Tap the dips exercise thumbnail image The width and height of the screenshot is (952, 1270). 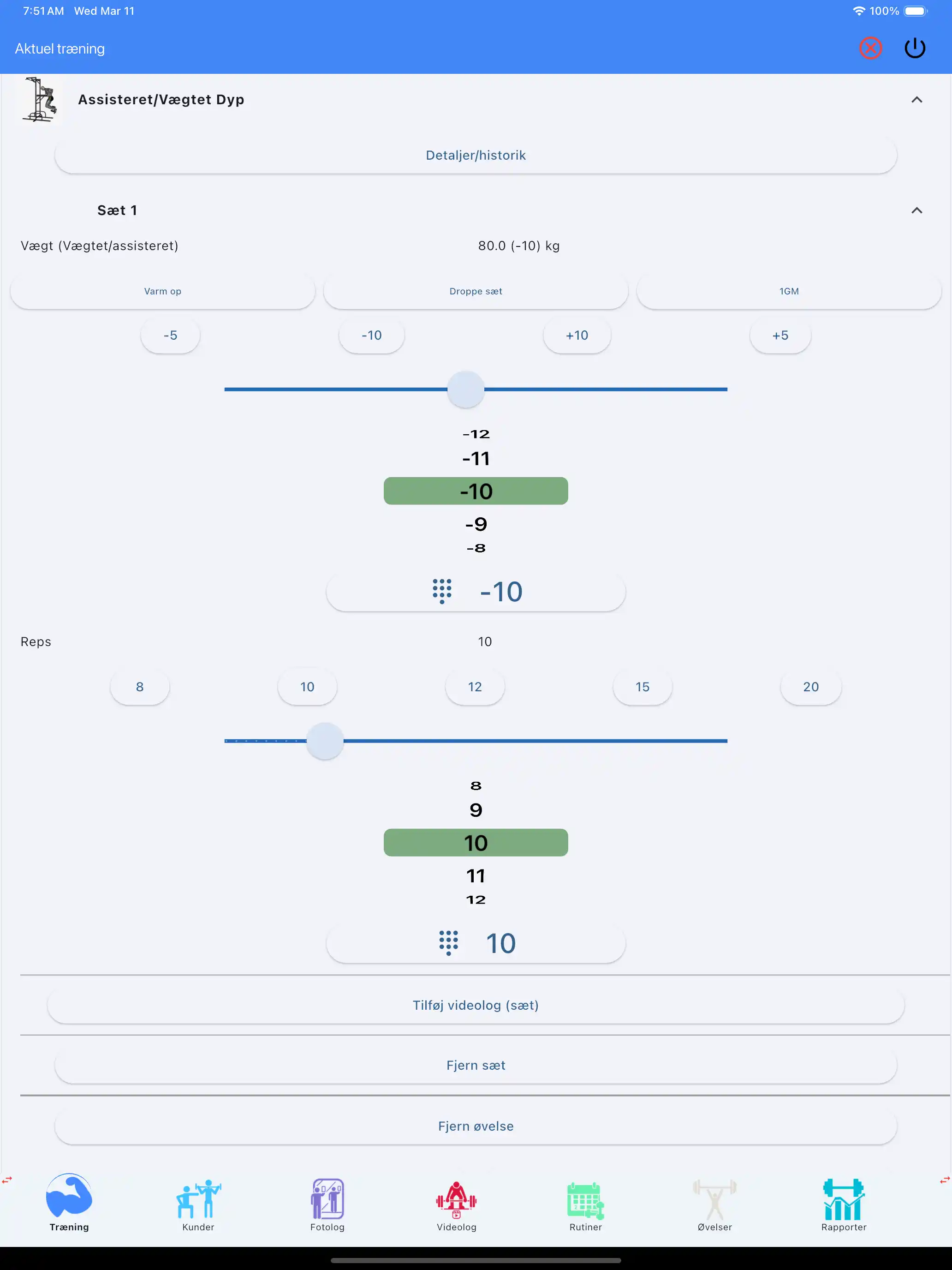[40, 100]
